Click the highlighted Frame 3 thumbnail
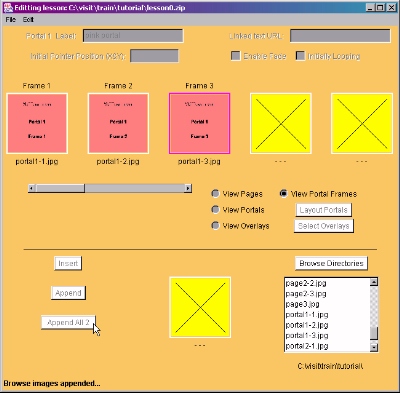400x393 pixels. tap(199, 123)
